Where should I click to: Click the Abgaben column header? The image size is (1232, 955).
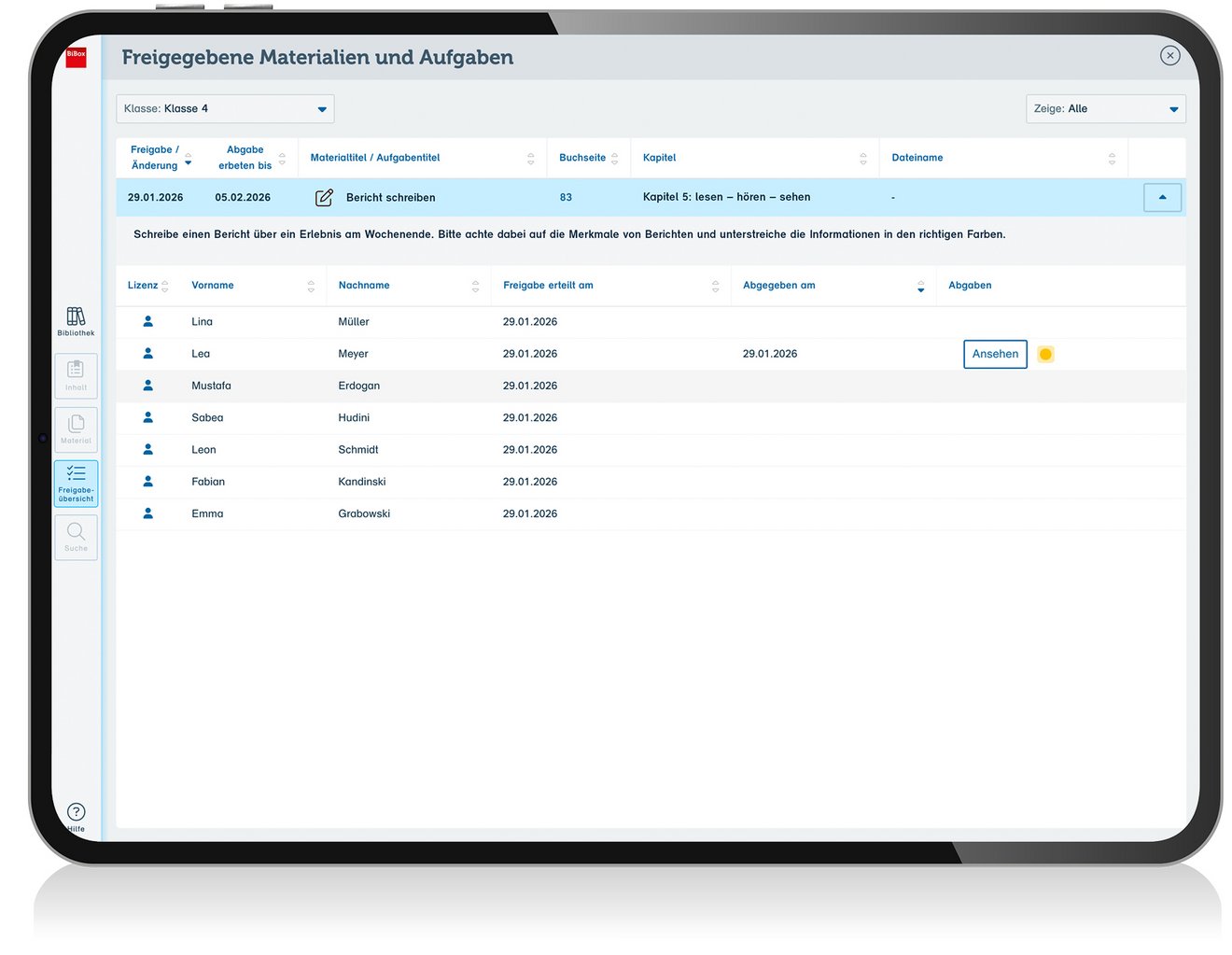[x=970, y=286]
